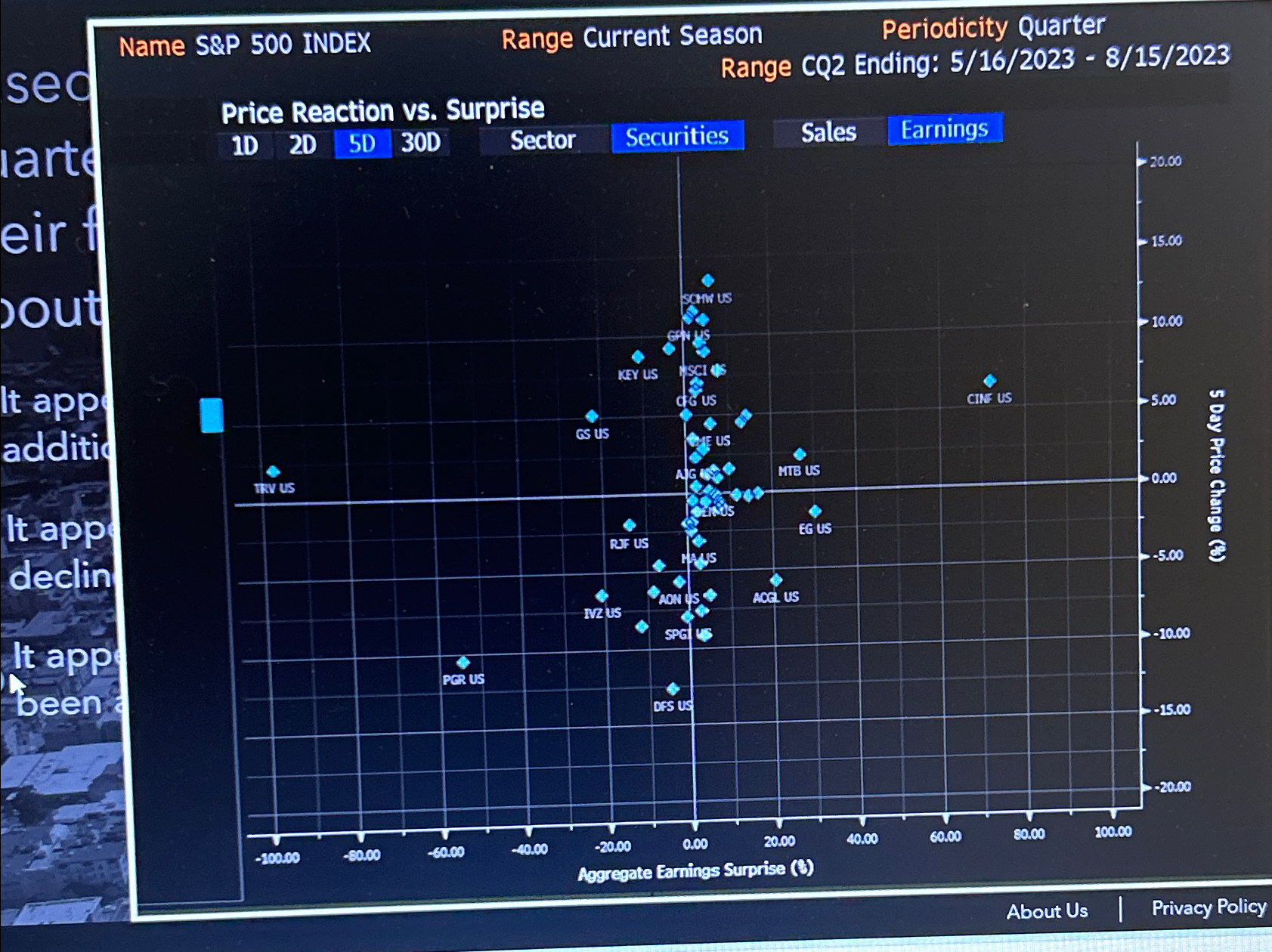1272x952 pixels.
Task: Click the 5 Day Price Change (%) axis label
Action: click(x=1215, y=475)
